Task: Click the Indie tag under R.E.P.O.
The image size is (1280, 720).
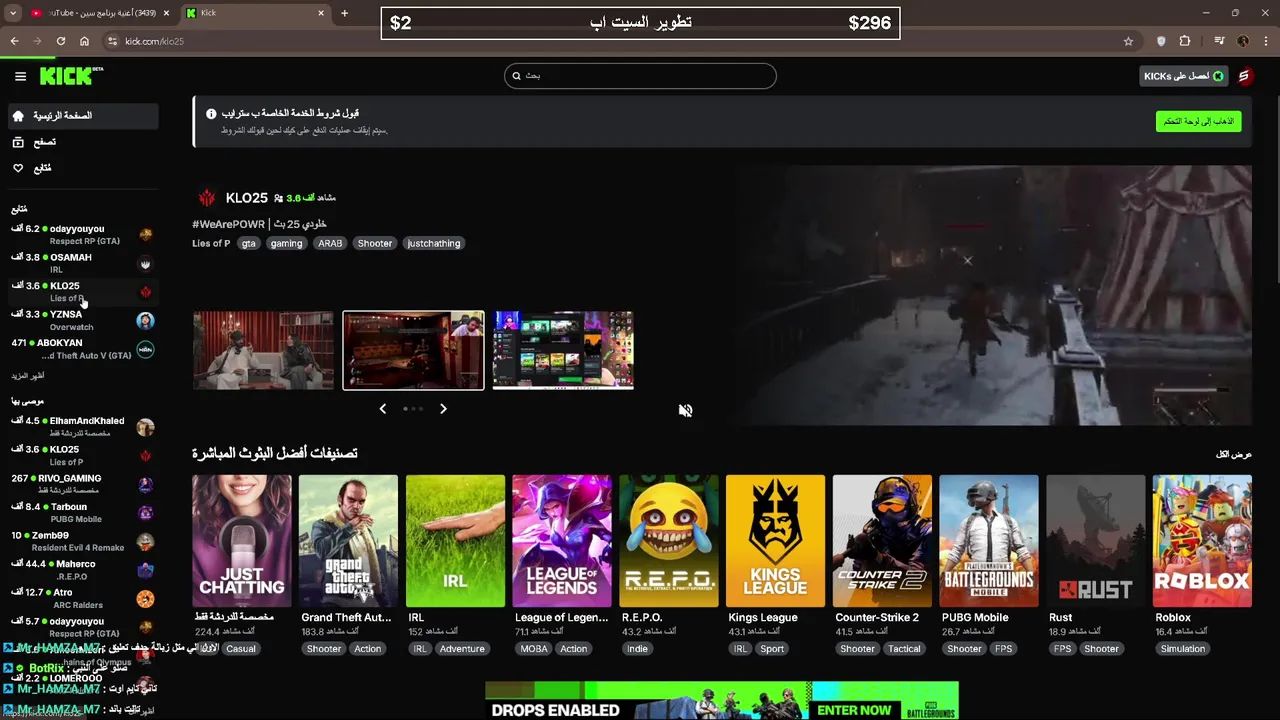Action: click(x=637, y=649)
